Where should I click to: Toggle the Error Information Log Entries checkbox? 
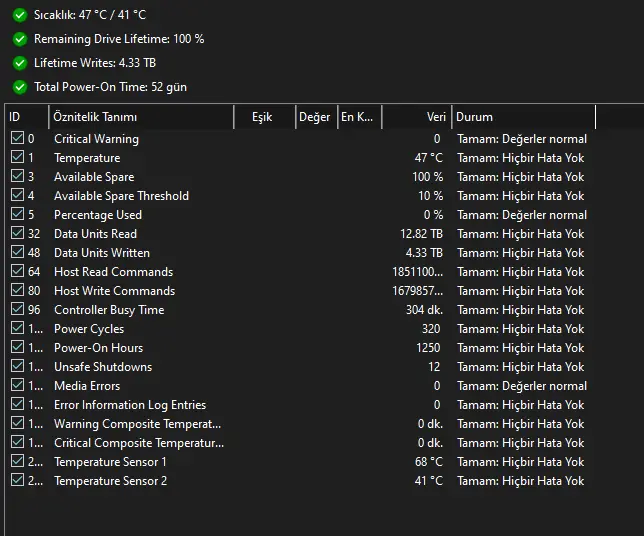(x=17, y=403)
